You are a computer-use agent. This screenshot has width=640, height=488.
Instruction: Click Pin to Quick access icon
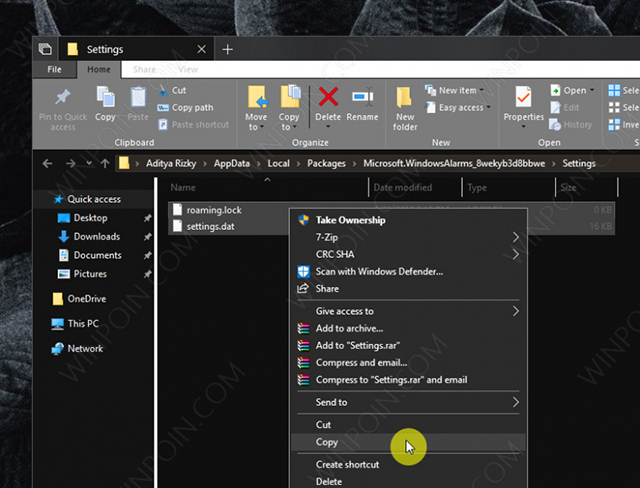tap(63, 97)
